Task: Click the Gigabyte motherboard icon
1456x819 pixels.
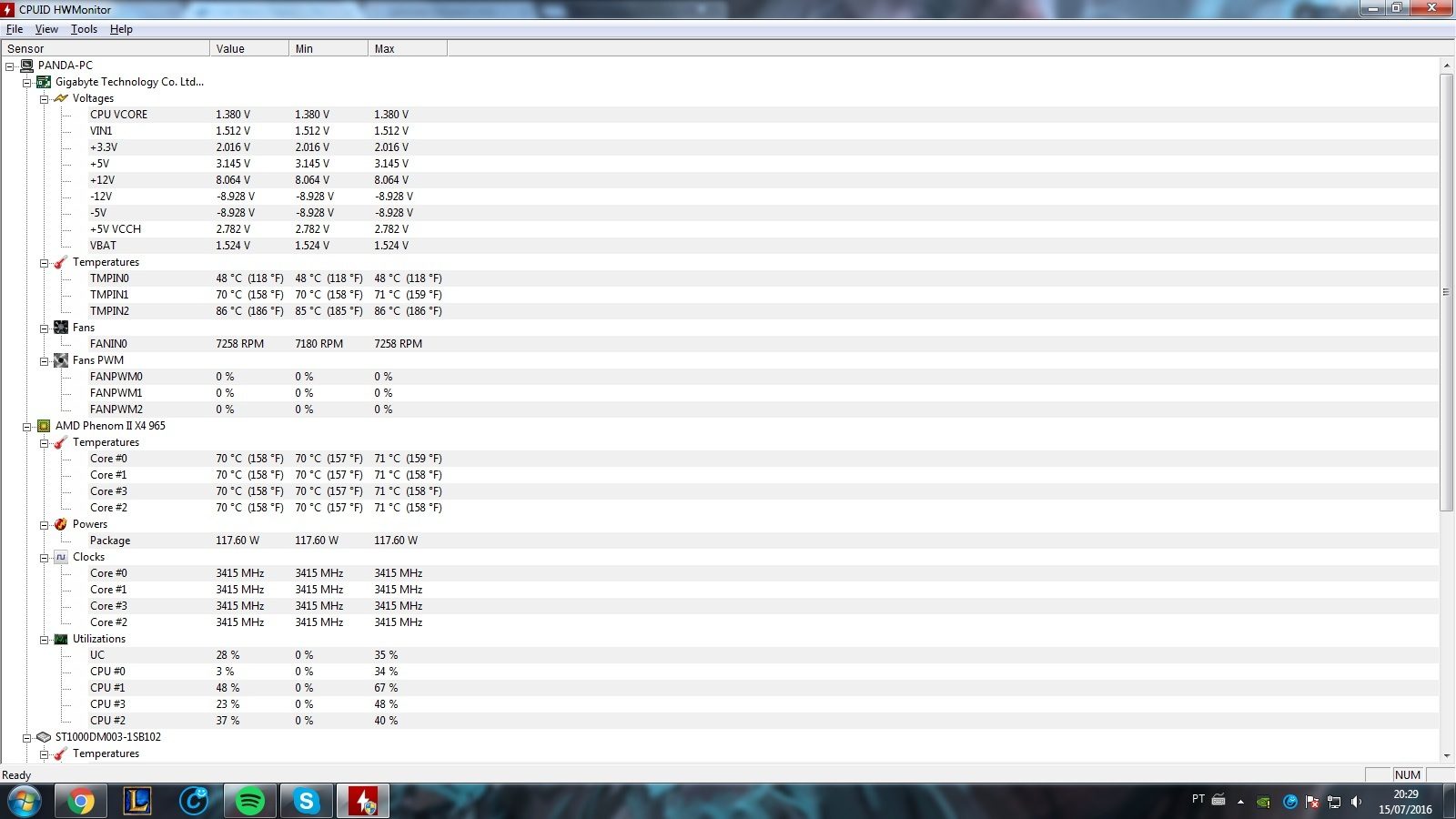Action: click(x=44, y=82)
